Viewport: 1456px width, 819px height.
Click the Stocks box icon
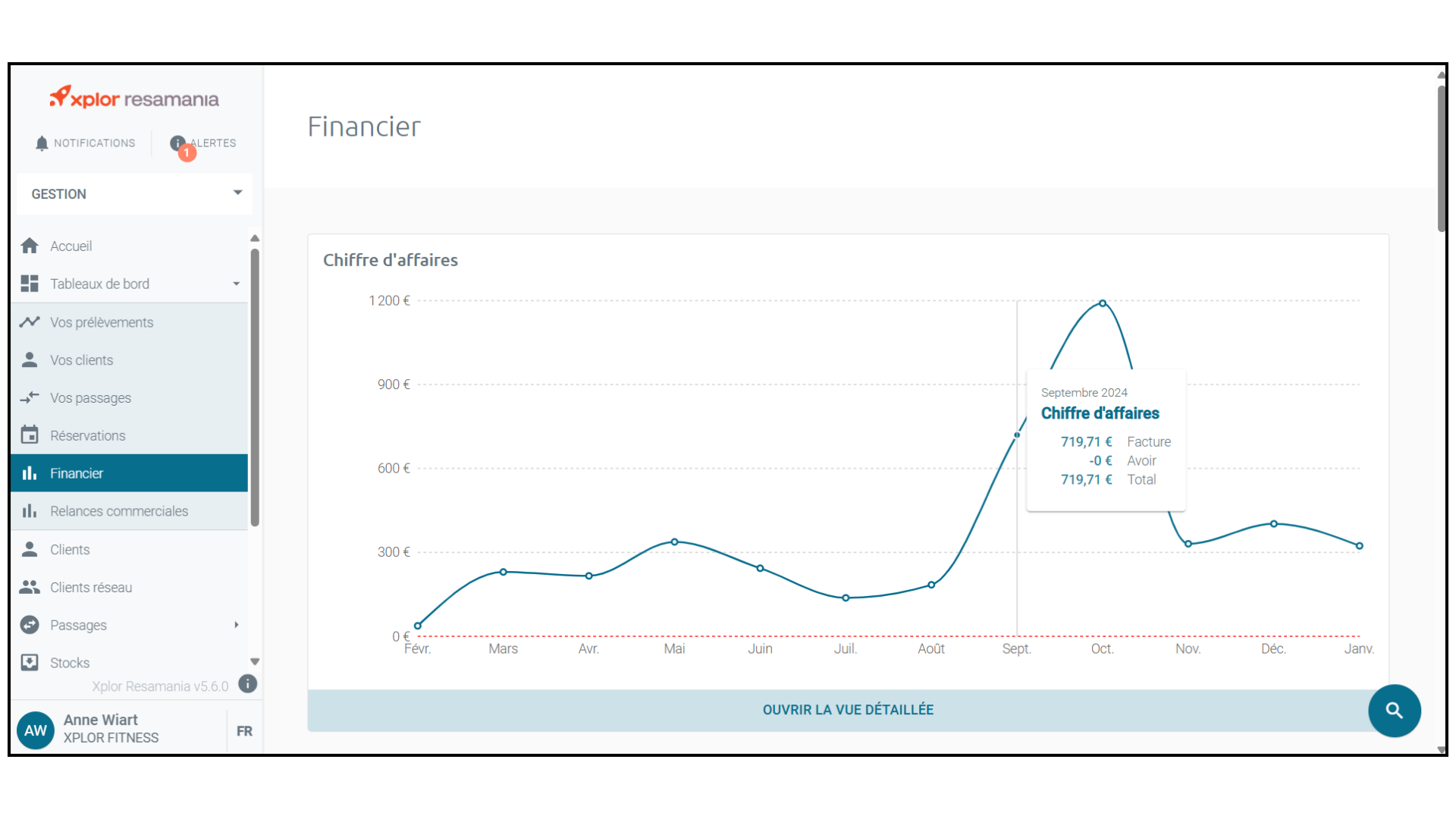point(30,663)
